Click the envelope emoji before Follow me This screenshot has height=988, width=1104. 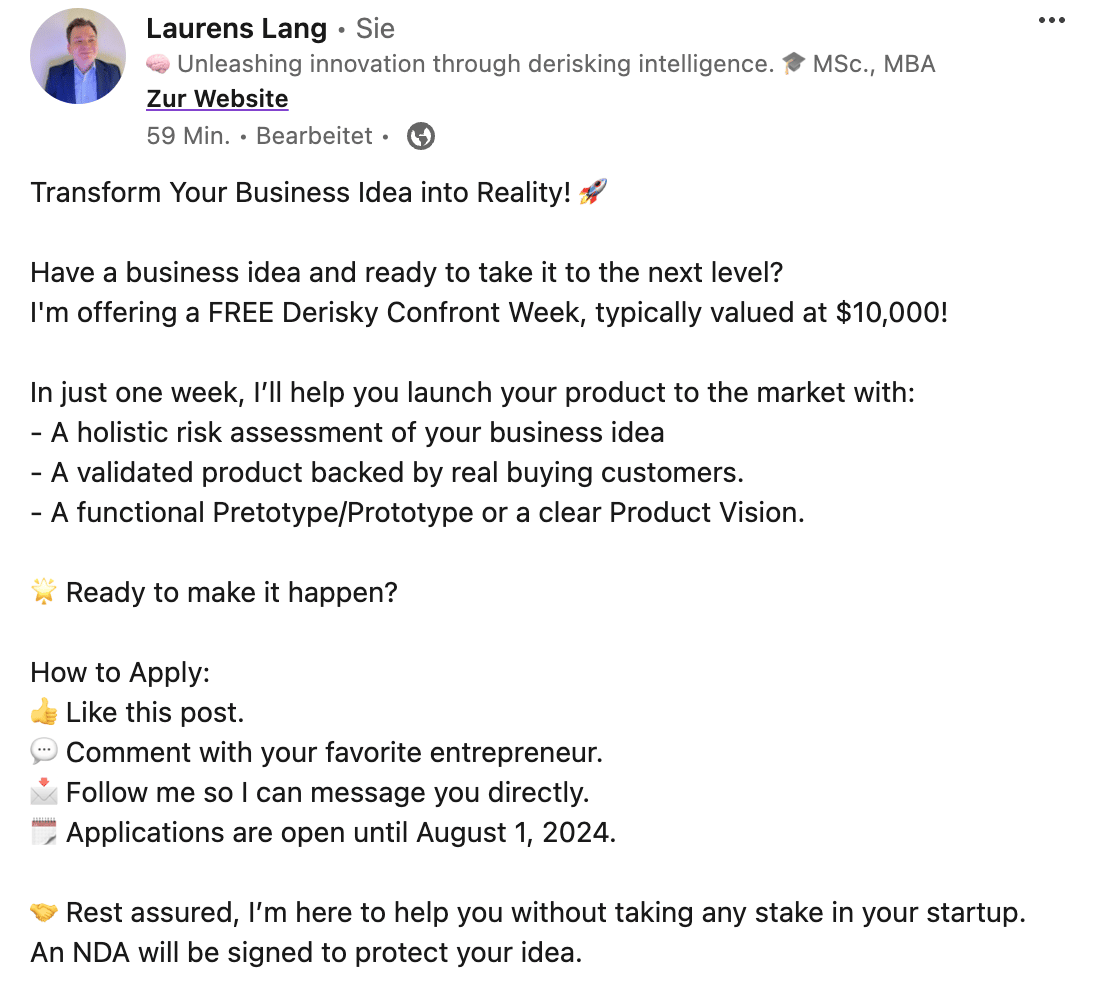tap(44, 793)
